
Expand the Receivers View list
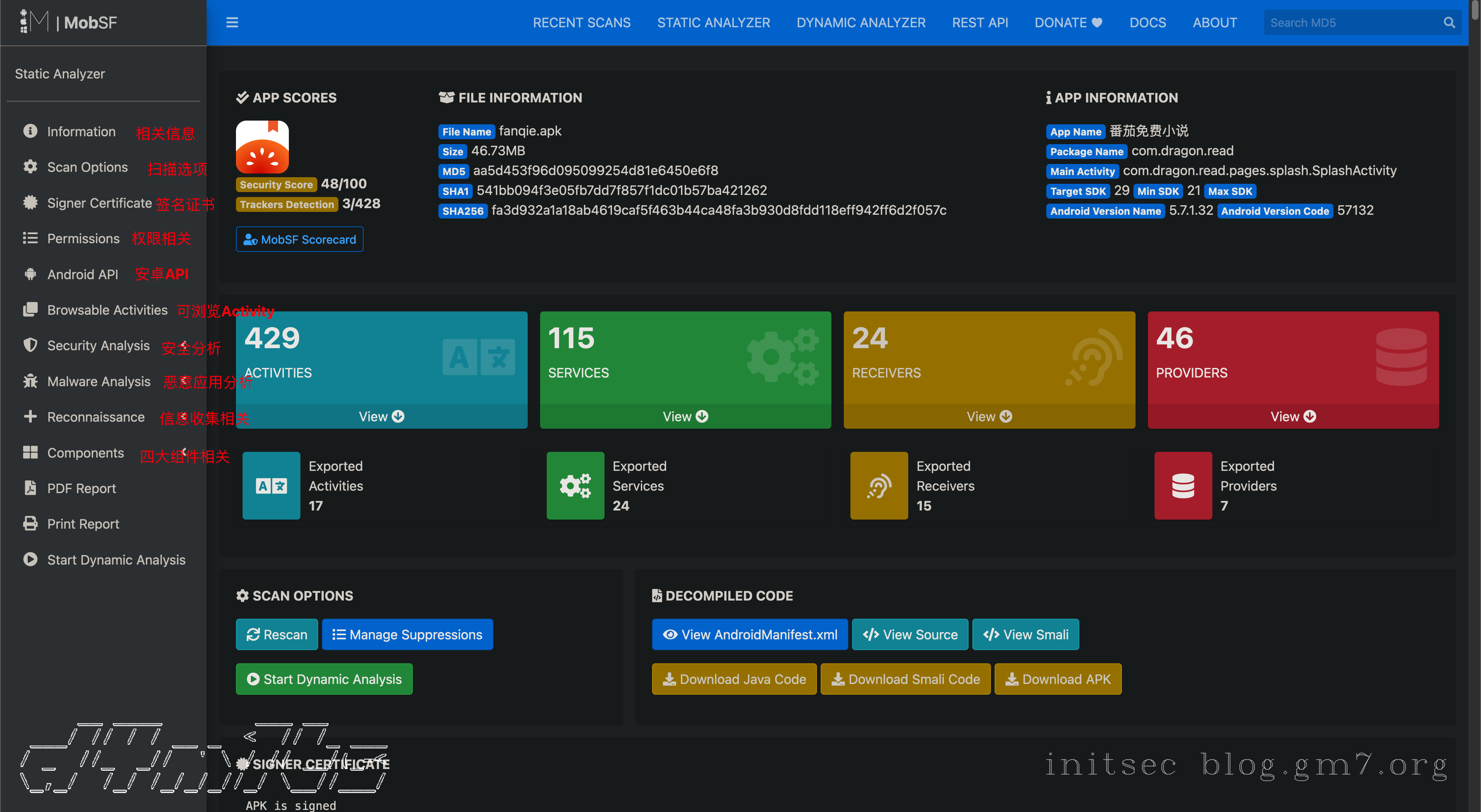[x=989, y=416]
